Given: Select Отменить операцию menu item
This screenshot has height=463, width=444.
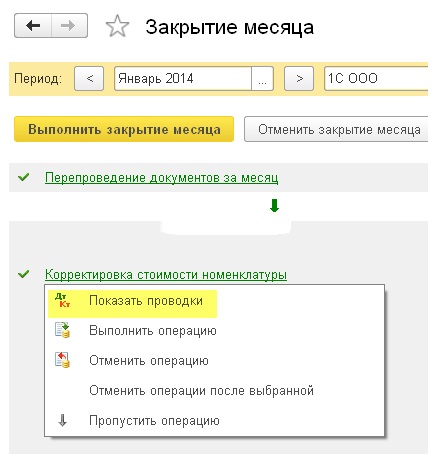Looking at the screenshot, I should click(214, 361).
